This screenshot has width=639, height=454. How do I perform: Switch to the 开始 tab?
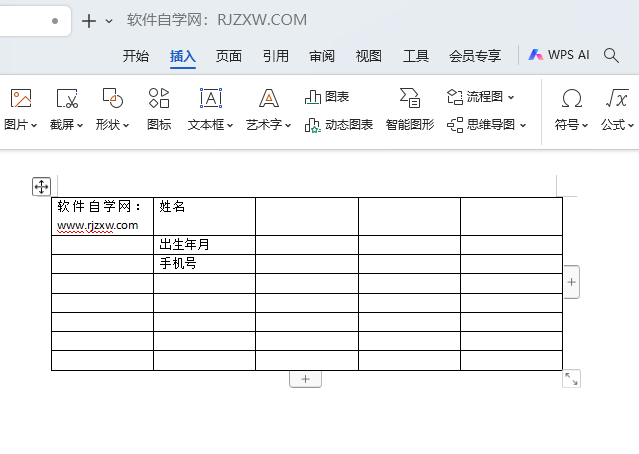tap(136, 56)
